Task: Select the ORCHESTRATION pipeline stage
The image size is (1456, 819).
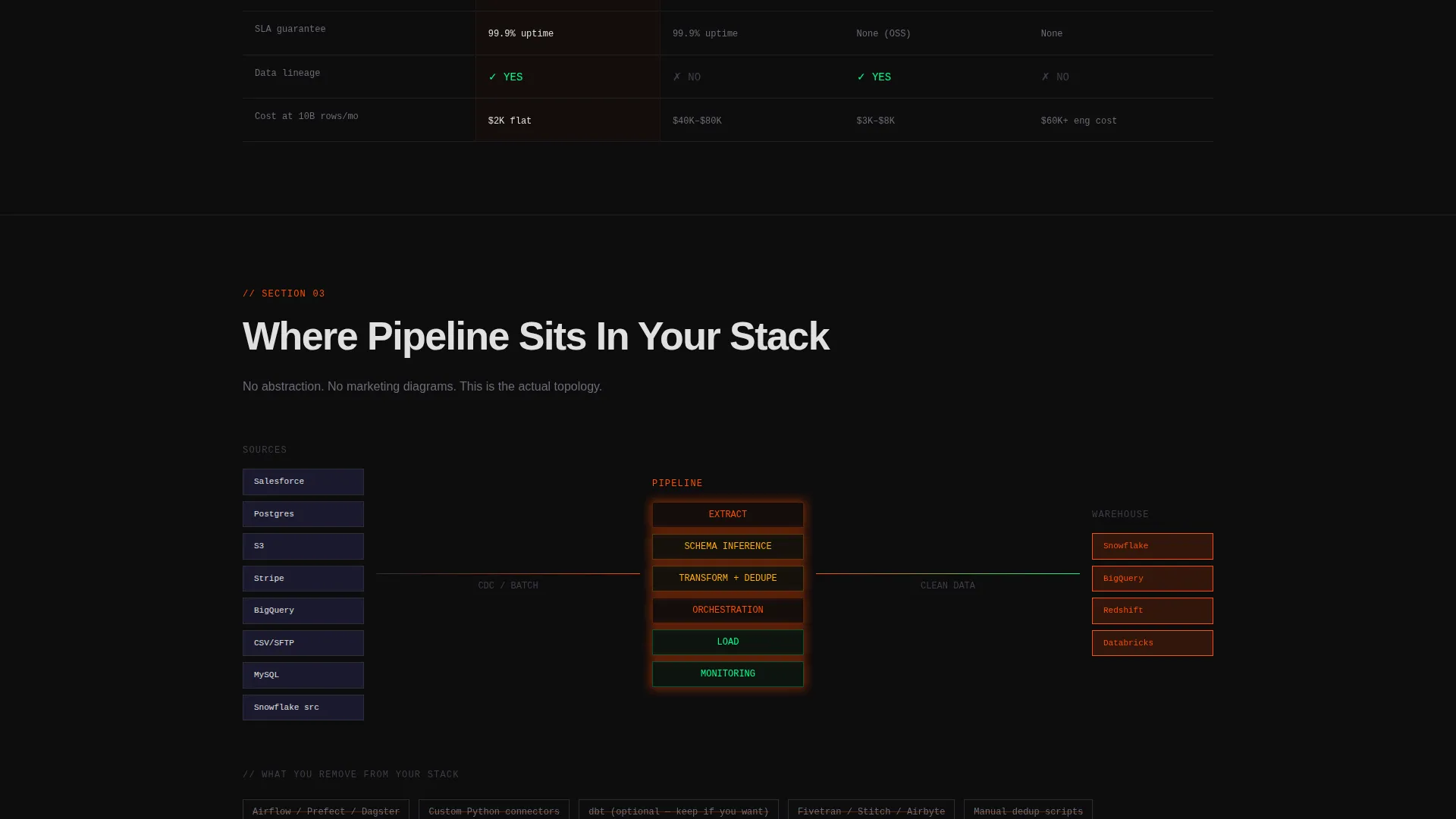Action: click(x=728, y=610)
